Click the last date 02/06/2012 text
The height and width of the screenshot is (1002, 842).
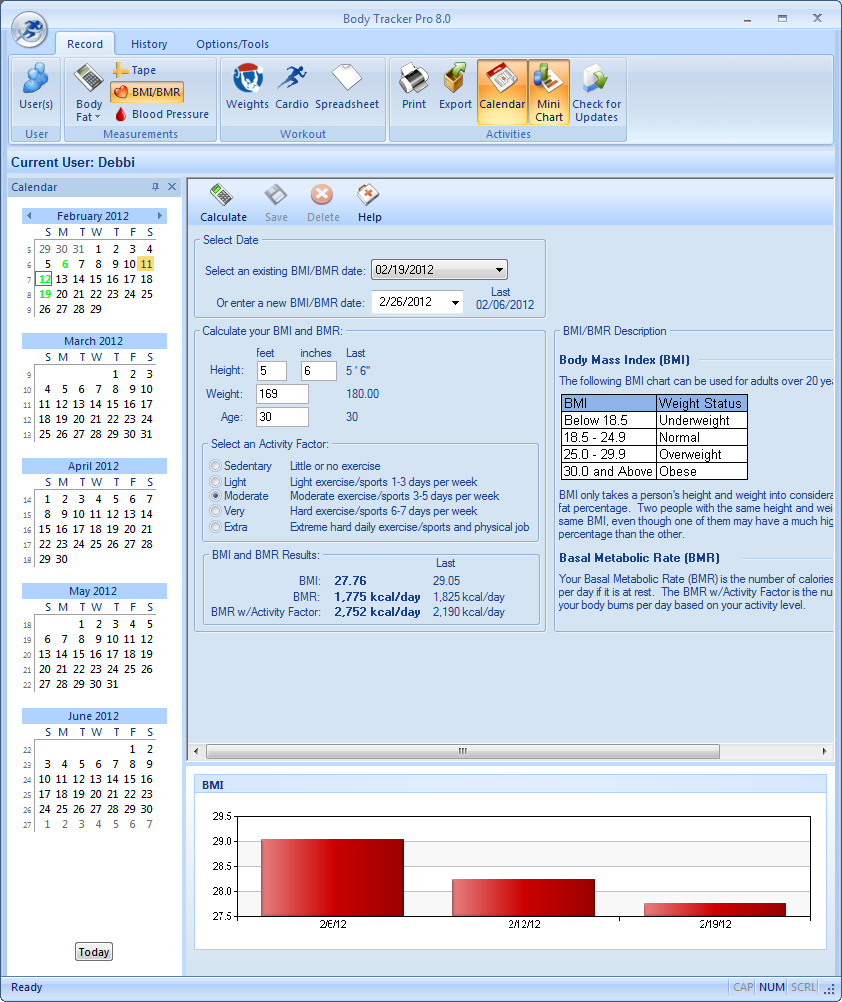click(x=505, y=305)
